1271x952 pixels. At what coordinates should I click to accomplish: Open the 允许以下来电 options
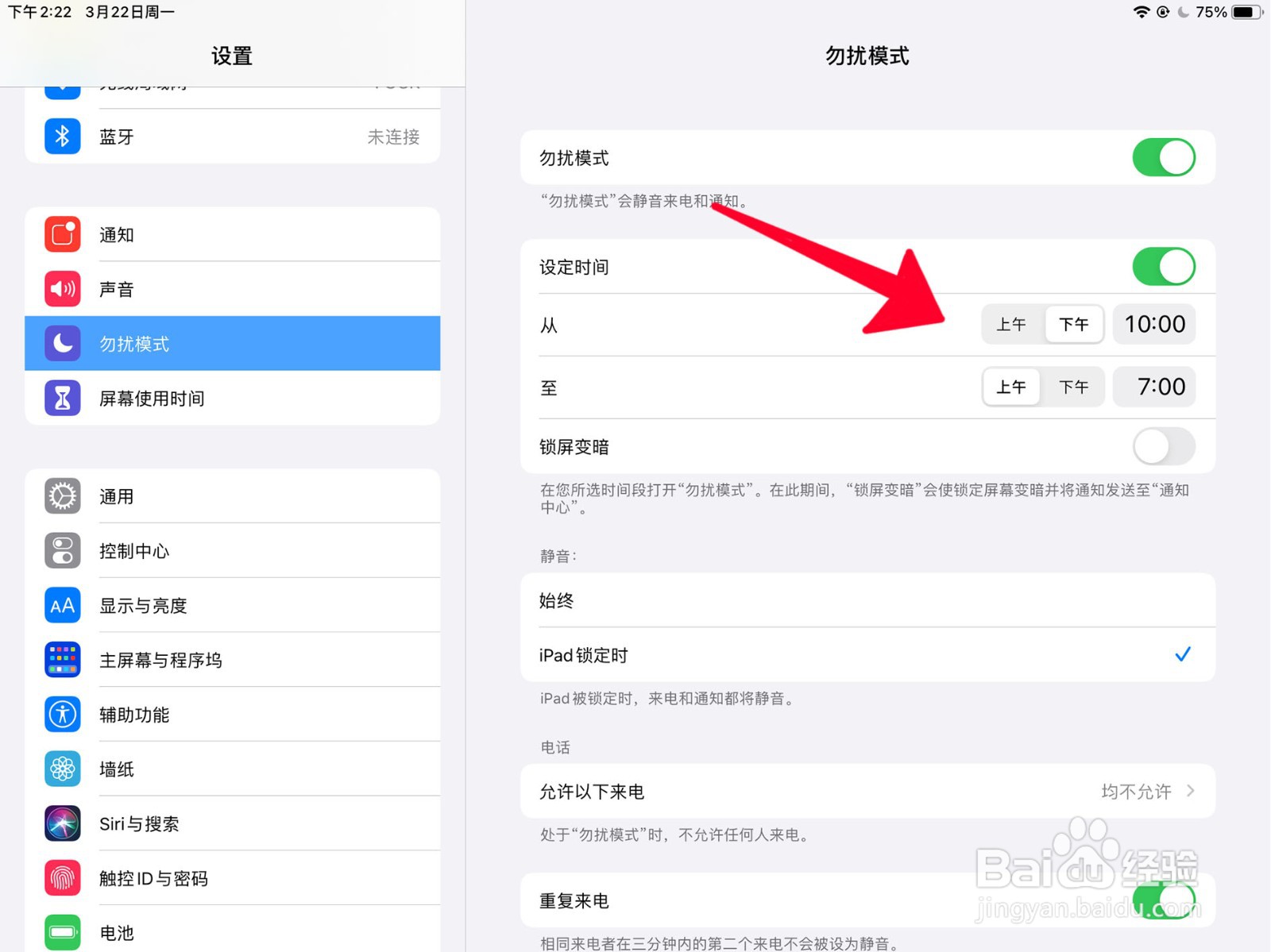tap(866, 791)
